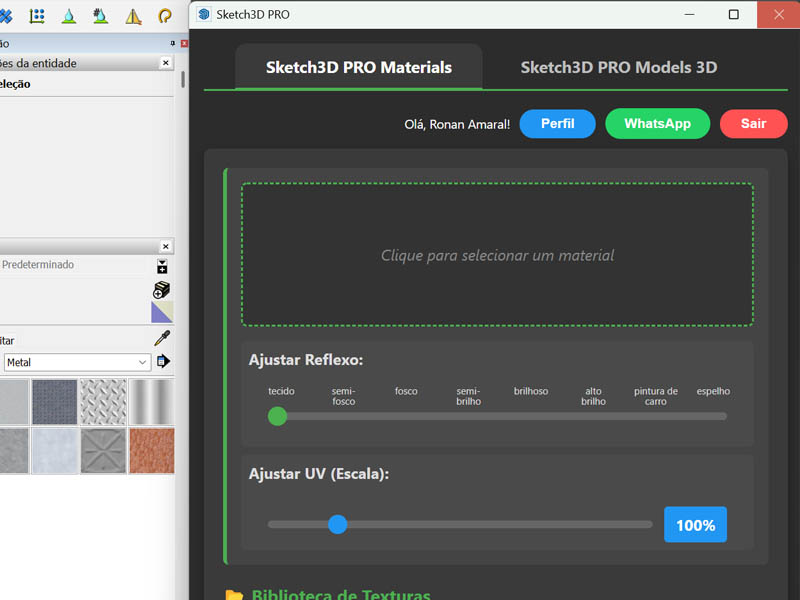Screen dimensions: 800x600
Task: Click the material selection area placeholder
Action: pos(497,253)
